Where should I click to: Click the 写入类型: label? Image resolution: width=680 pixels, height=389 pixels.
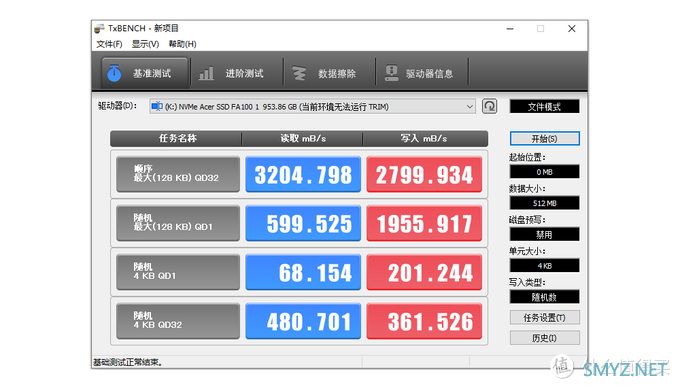pyautogui.click(x=527, y=283)
